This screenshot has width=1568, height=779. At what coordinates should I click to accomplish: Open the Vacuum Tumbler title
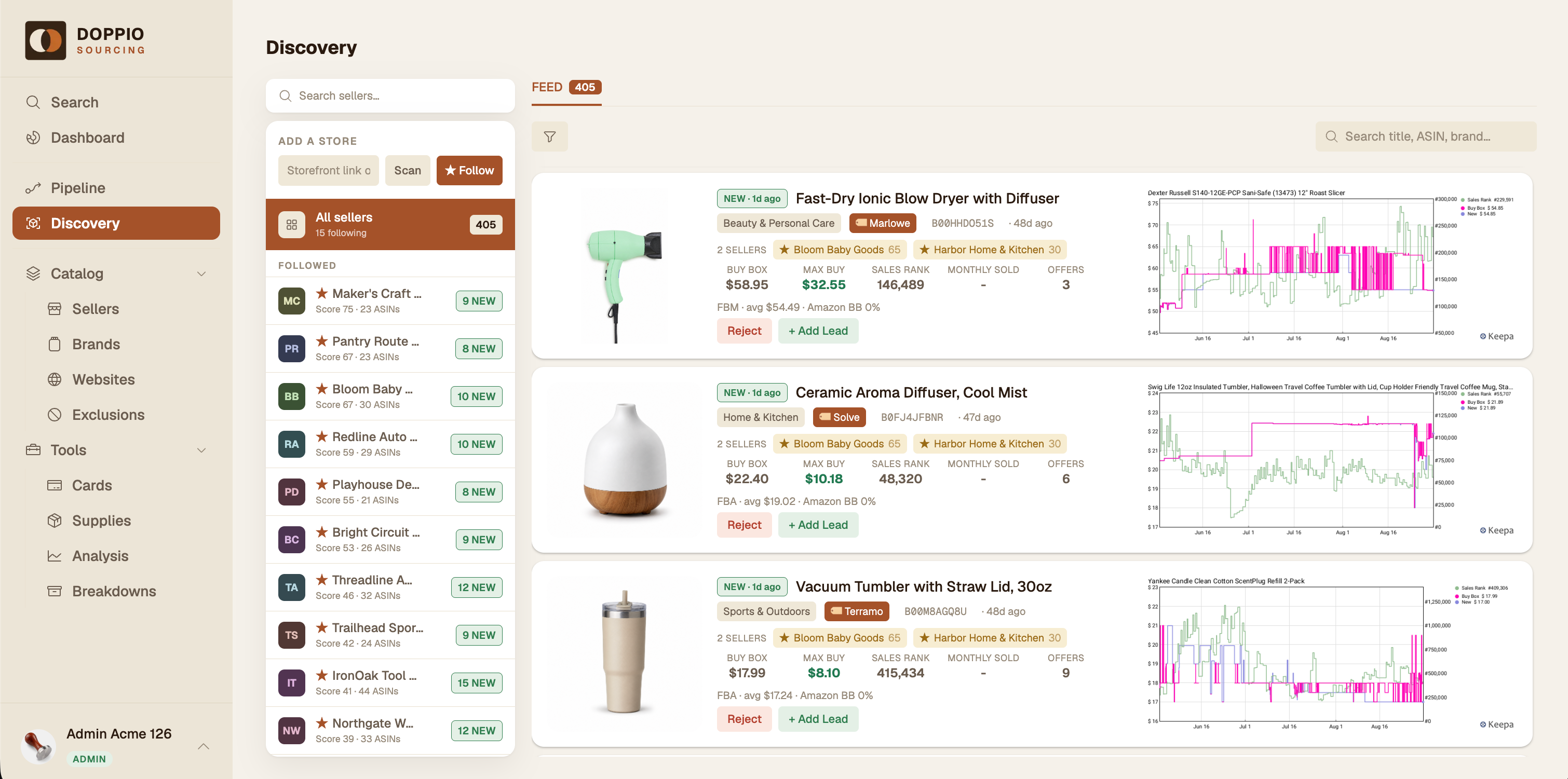[923, 587]
